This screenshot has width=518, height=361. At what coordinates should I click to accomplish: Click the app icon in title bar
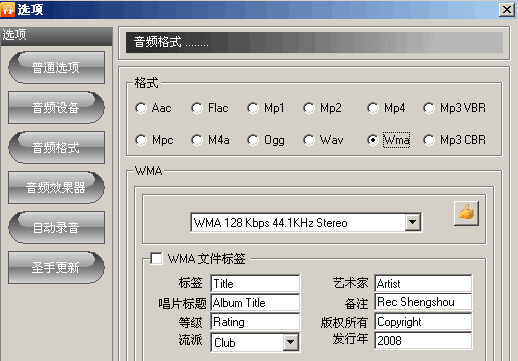[7, 9]
